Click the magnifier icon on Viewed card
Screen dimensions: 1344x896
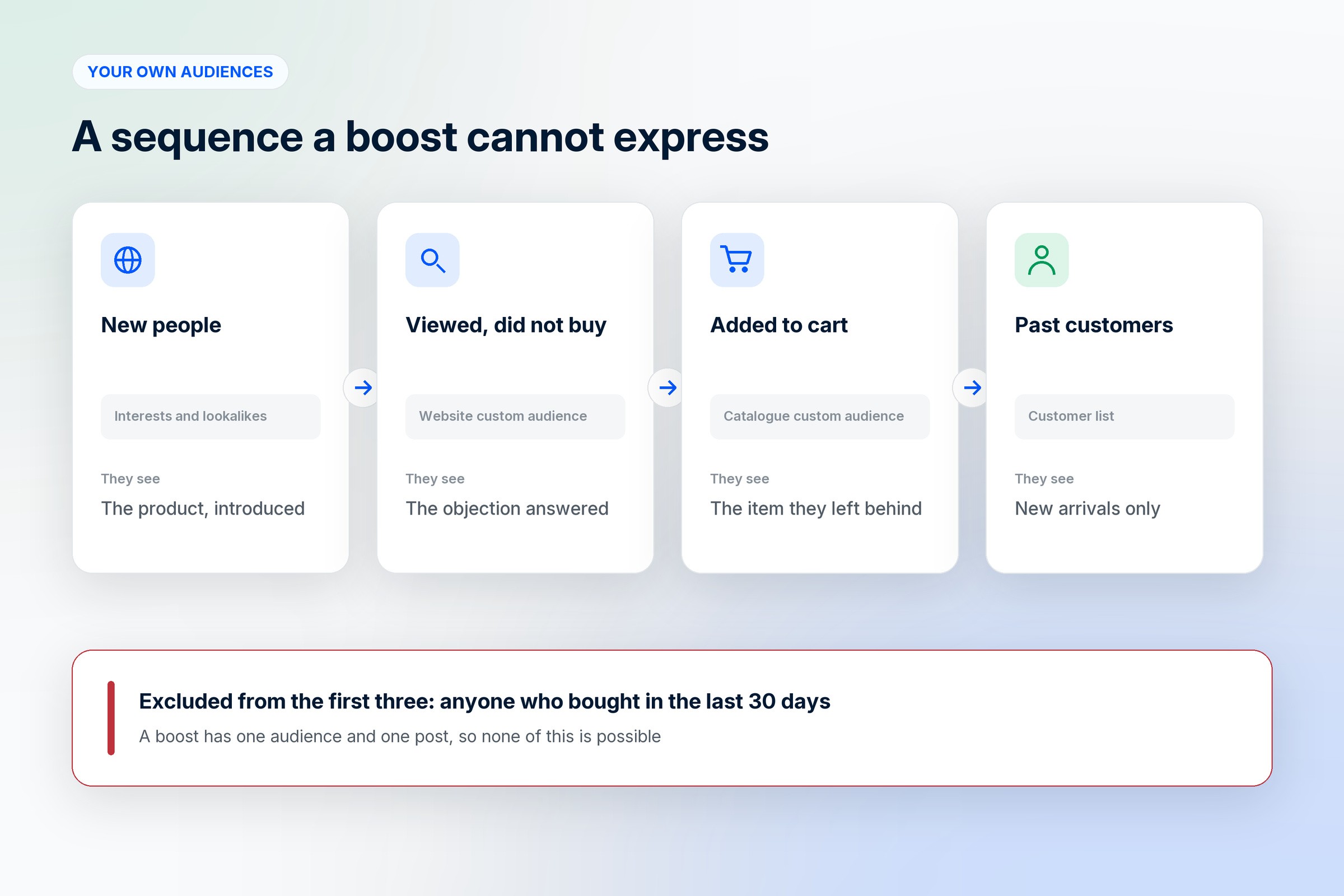pyautogui.click(x=432, y=260)
